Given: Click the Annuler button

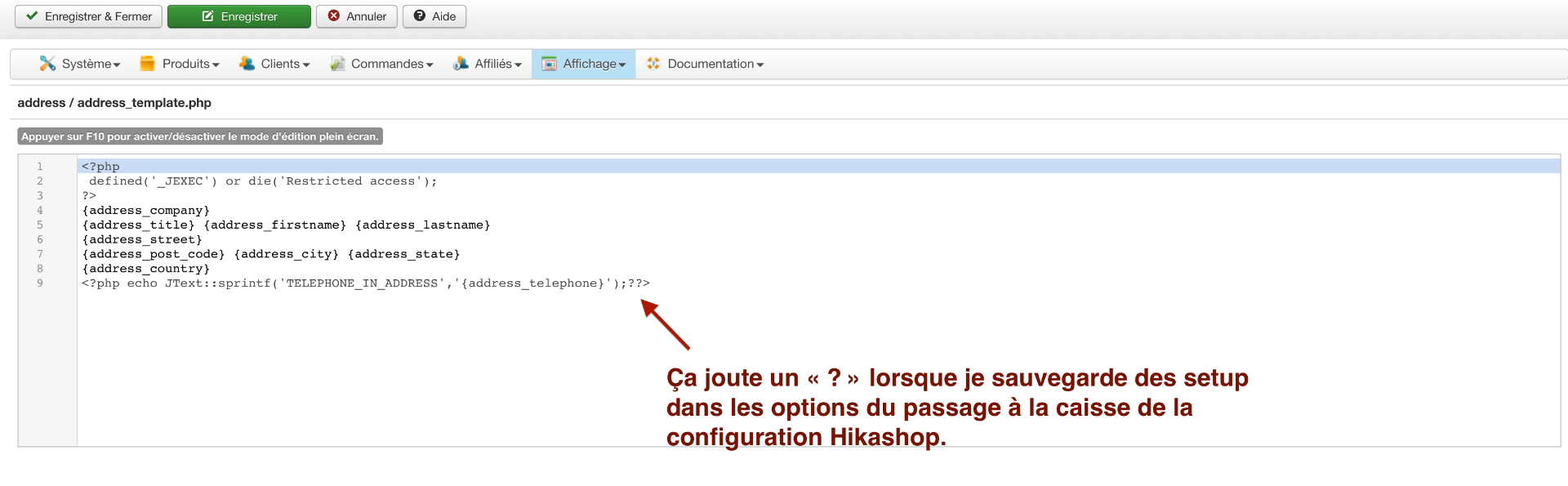Looking at the screenshot, I should 357,16.
